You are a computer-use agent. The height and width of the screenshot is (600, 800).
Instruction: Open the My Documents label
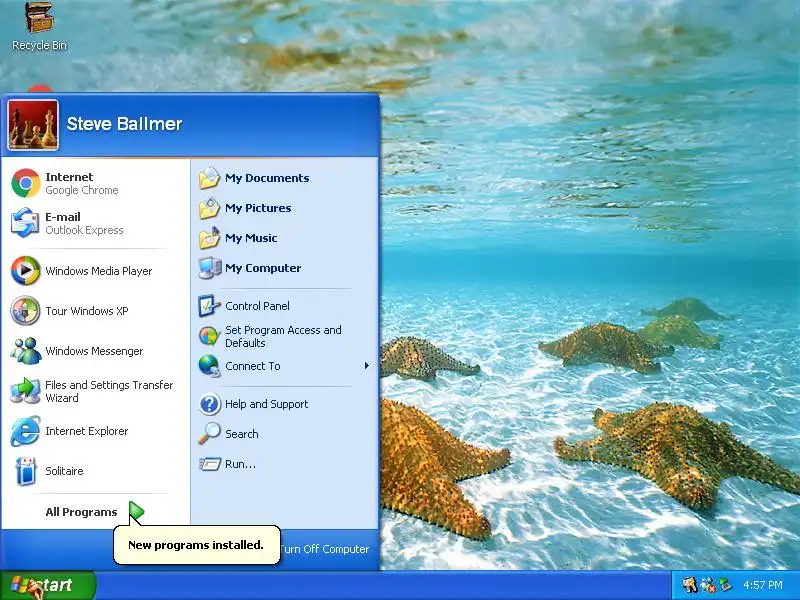tap(267, 178)
